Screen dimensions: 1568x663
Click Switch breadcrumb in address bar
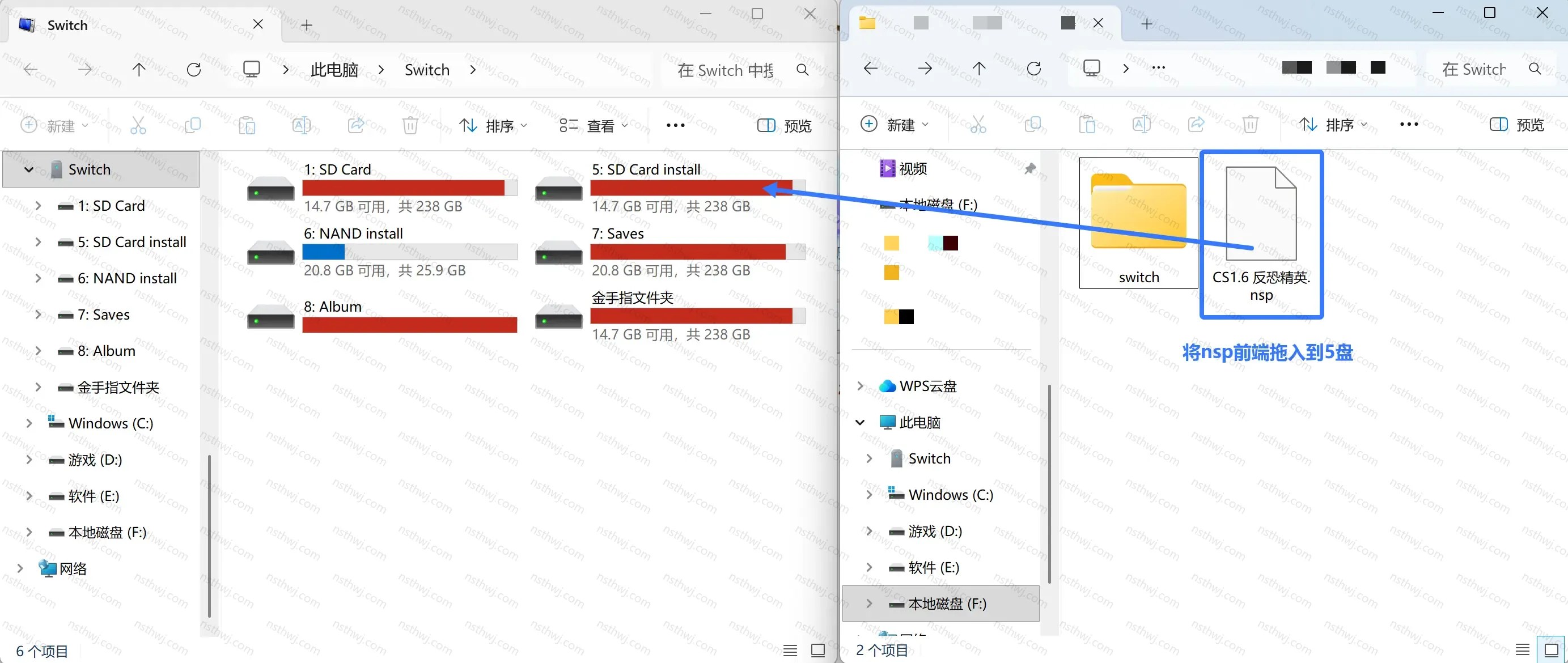pyautogui.click(x=427, y=70)
